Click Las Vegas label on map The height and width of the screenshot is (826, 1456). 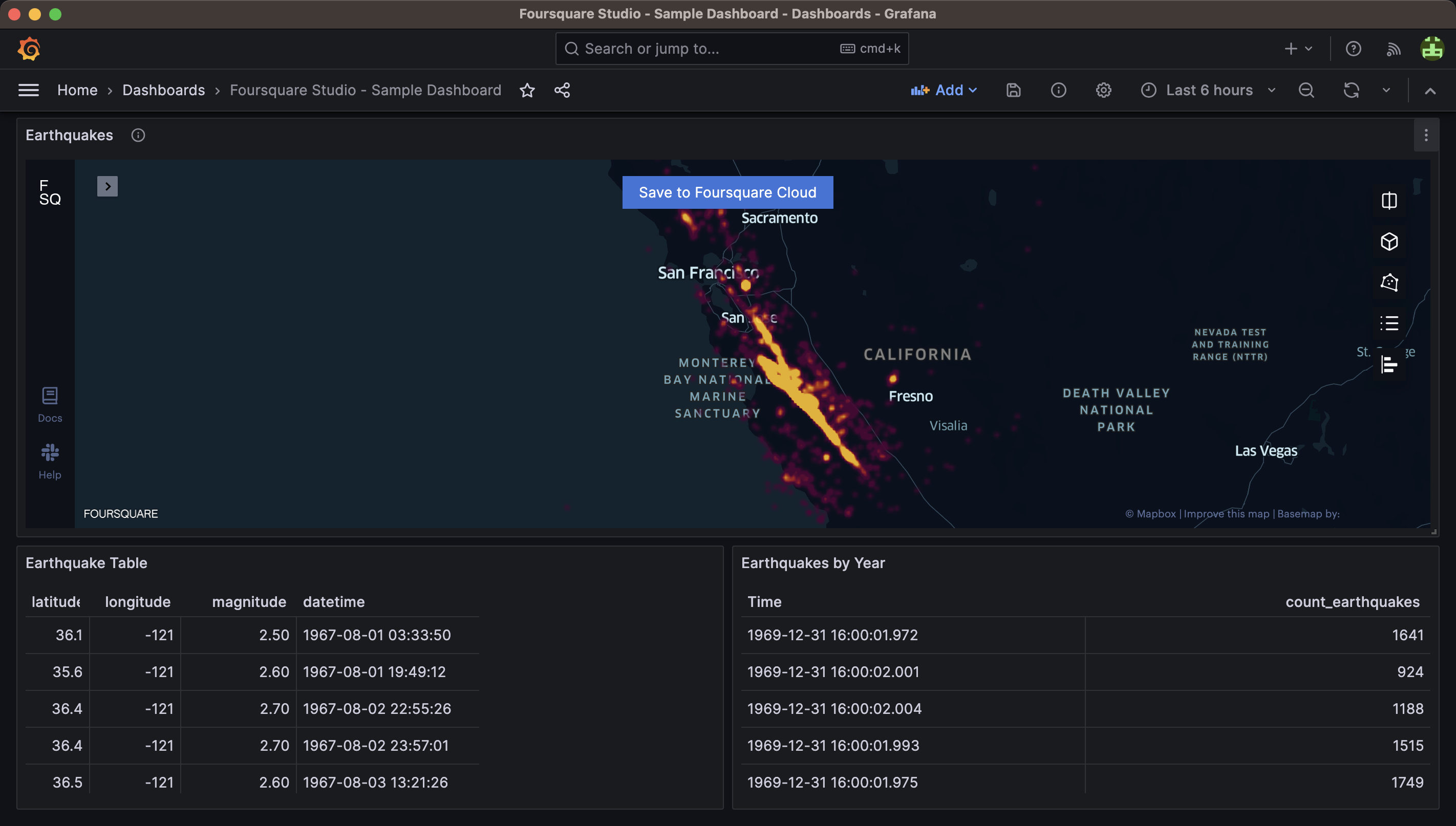click(1266, 450)
